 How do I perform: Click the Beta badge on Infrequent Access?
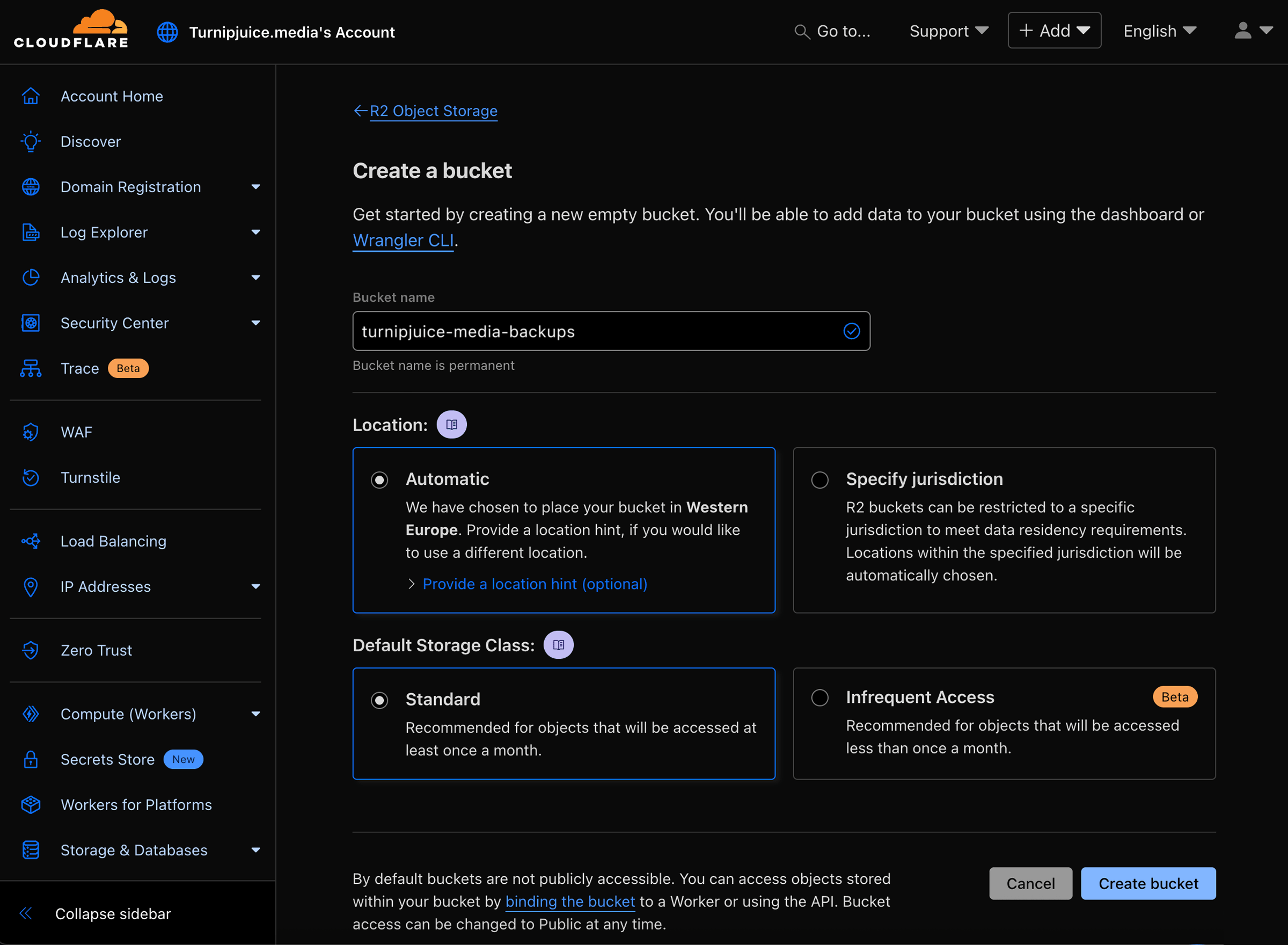point(1175,697)
